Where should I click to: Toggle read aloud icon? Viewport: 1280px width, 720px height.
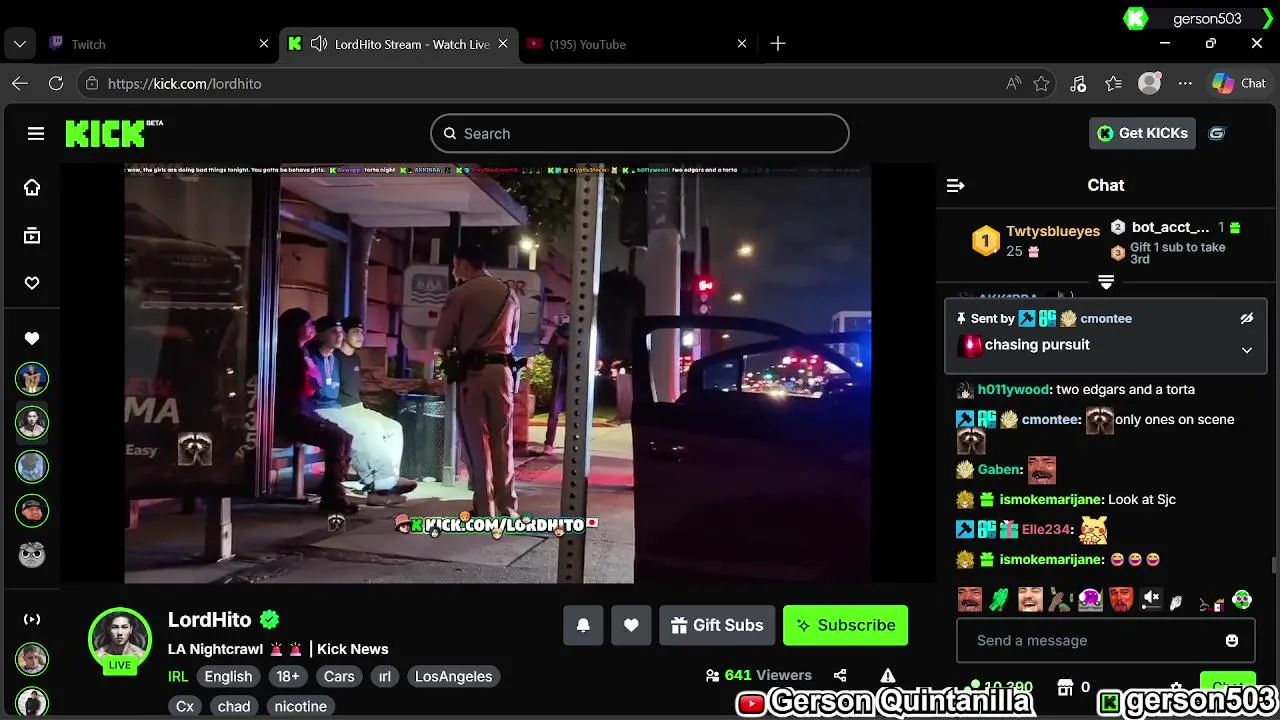(1013, 84)
